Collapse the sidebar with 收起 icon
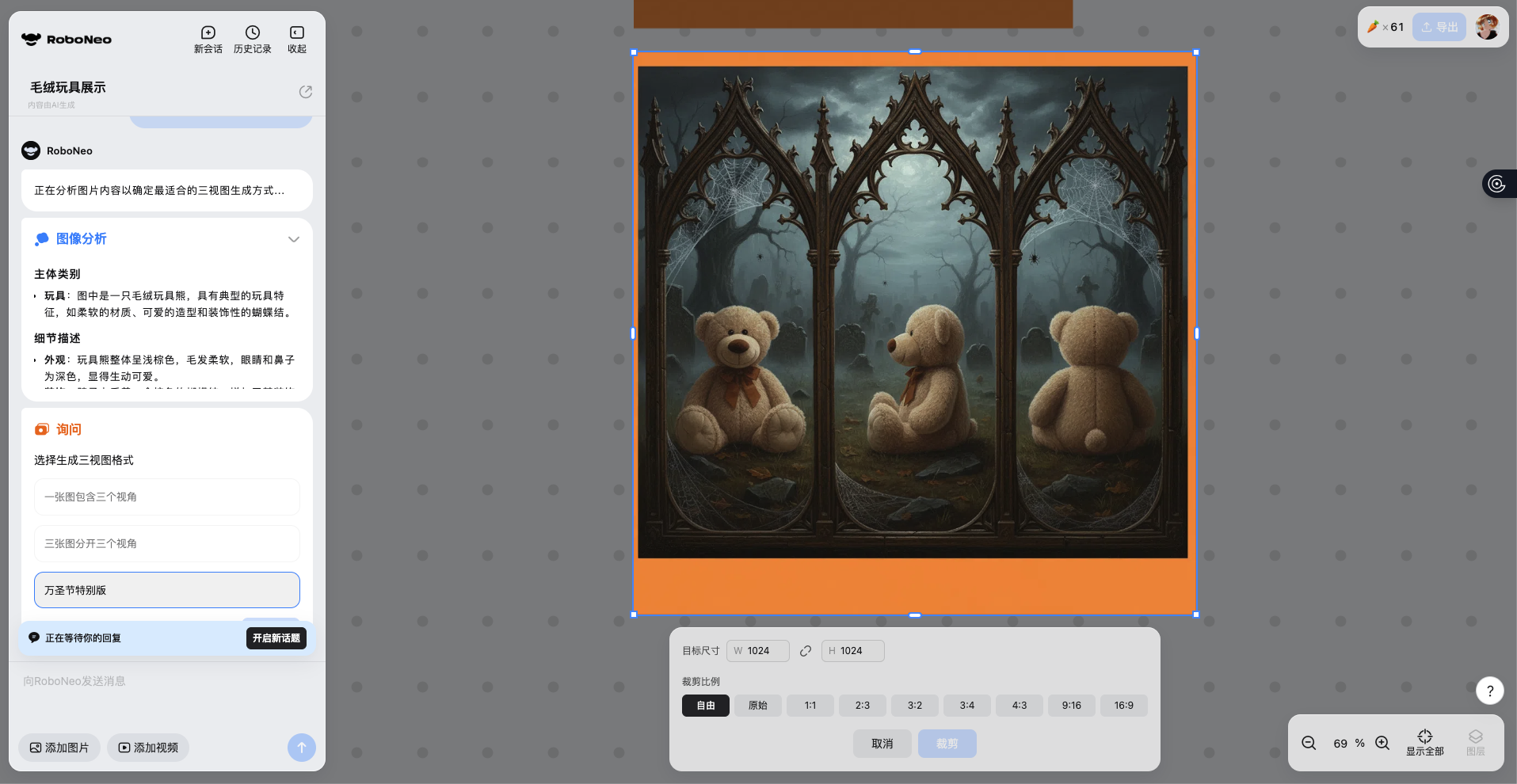The width and height of the screenshot is (1517, 784). [297, 33]
